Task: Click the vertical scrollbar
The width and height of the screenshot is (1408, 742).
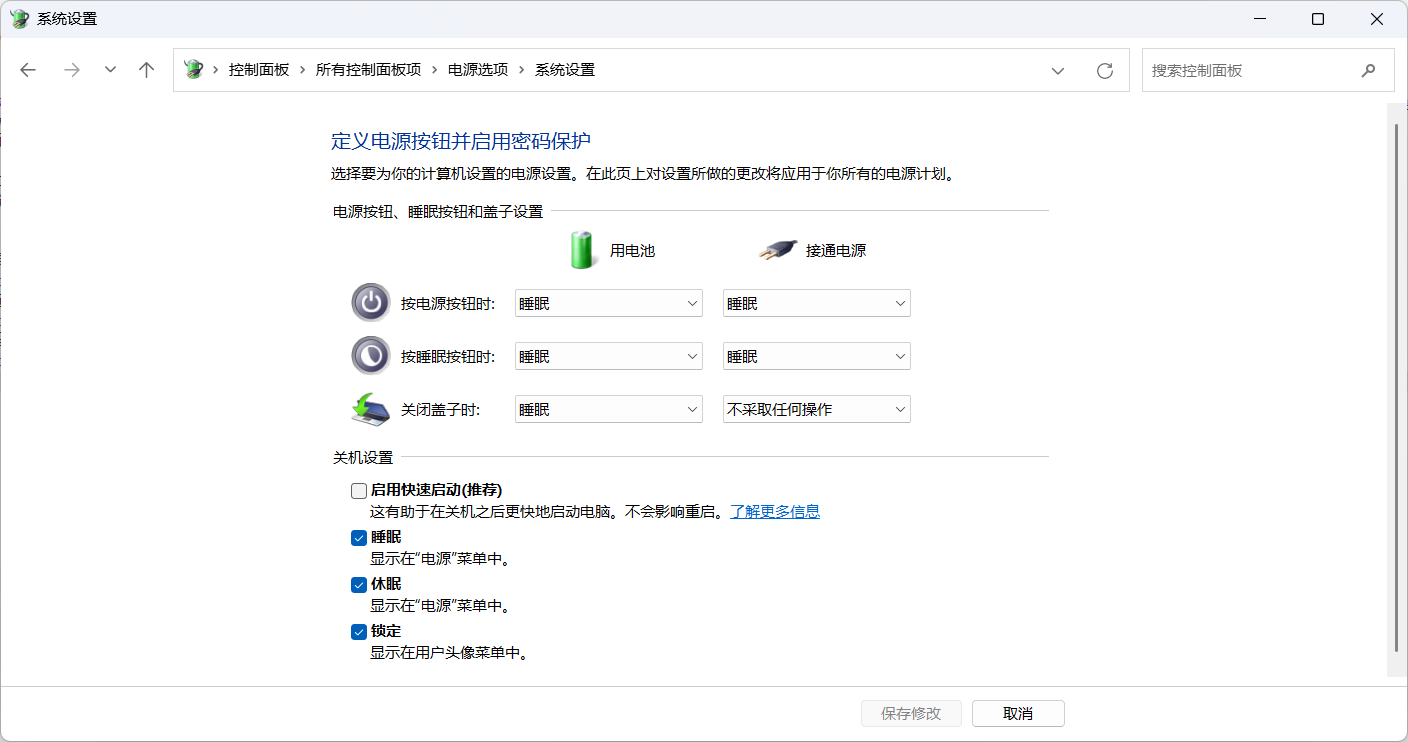Action: click(1397, 387)
